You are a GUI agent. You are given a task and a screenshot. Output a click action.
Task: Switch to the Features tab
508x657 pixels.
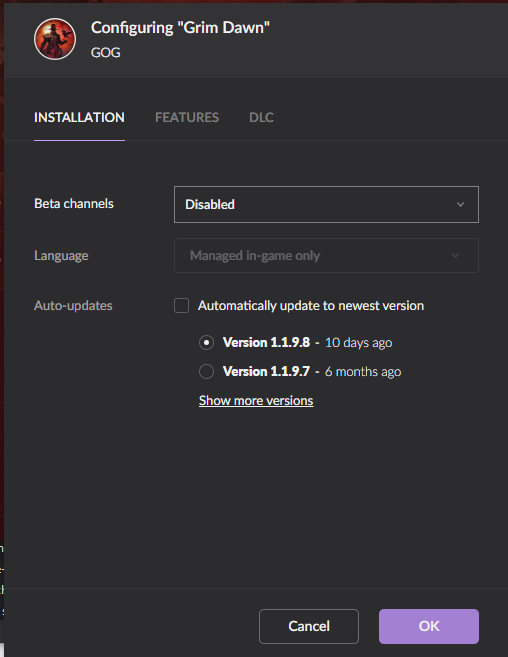187,117
